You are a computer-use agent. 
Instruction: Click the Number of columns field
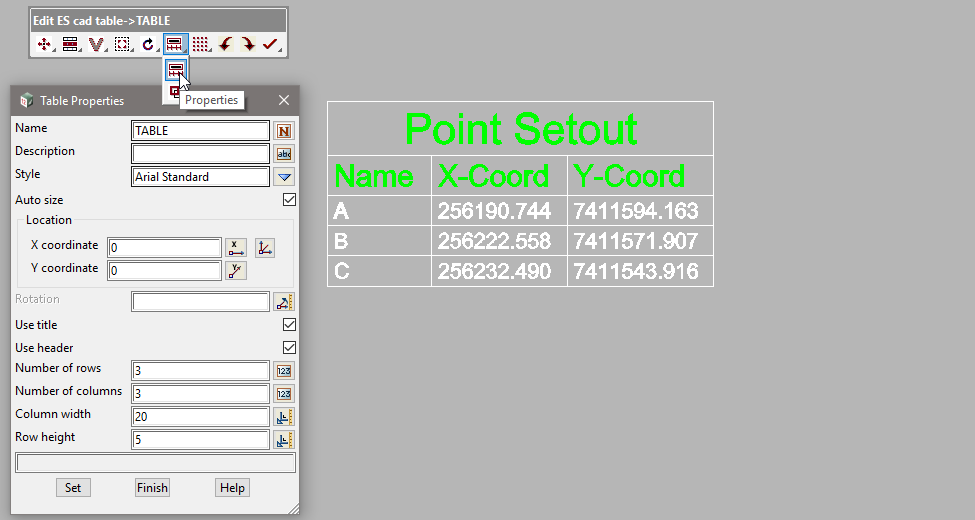point(200,394)
